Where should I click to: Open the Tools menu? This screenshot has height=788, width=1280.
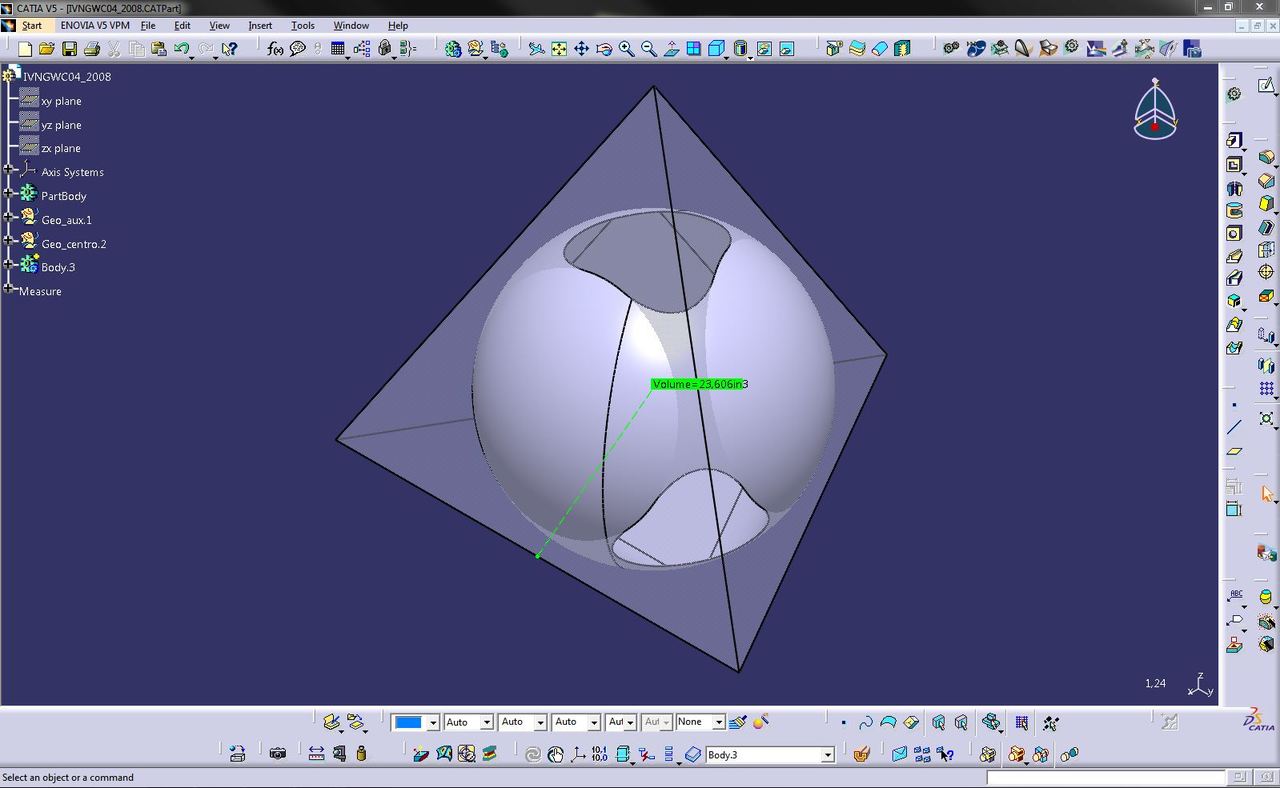[x=302, y=25]
